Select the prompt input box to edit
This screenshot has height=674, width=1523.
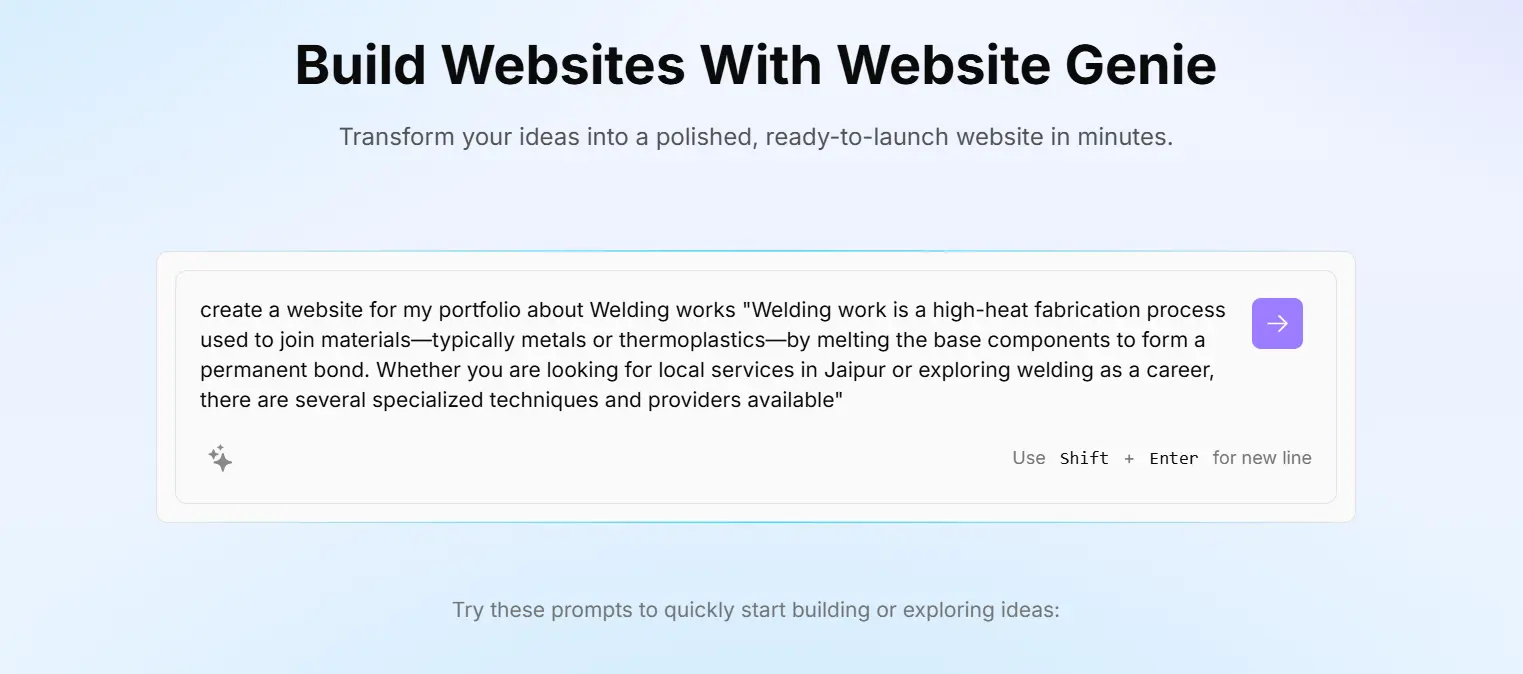[700, 355]
